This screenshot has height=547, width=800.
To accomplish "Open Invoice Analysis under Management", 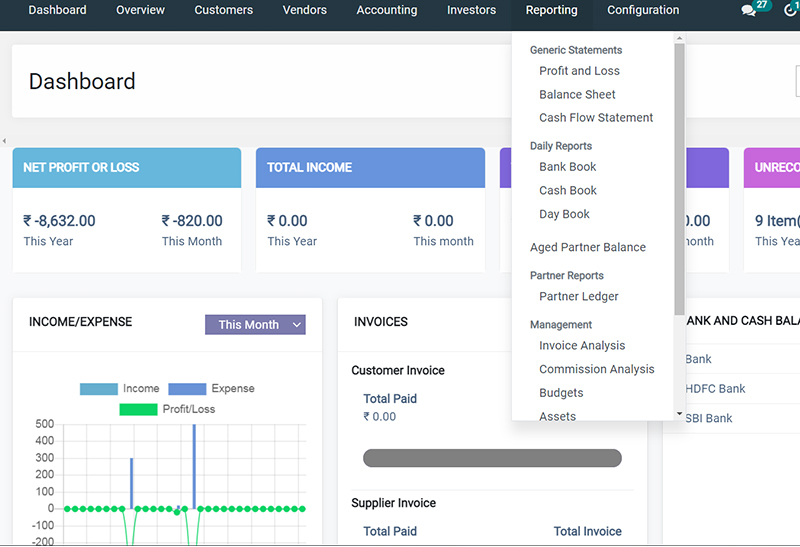I will click(582, 345).
